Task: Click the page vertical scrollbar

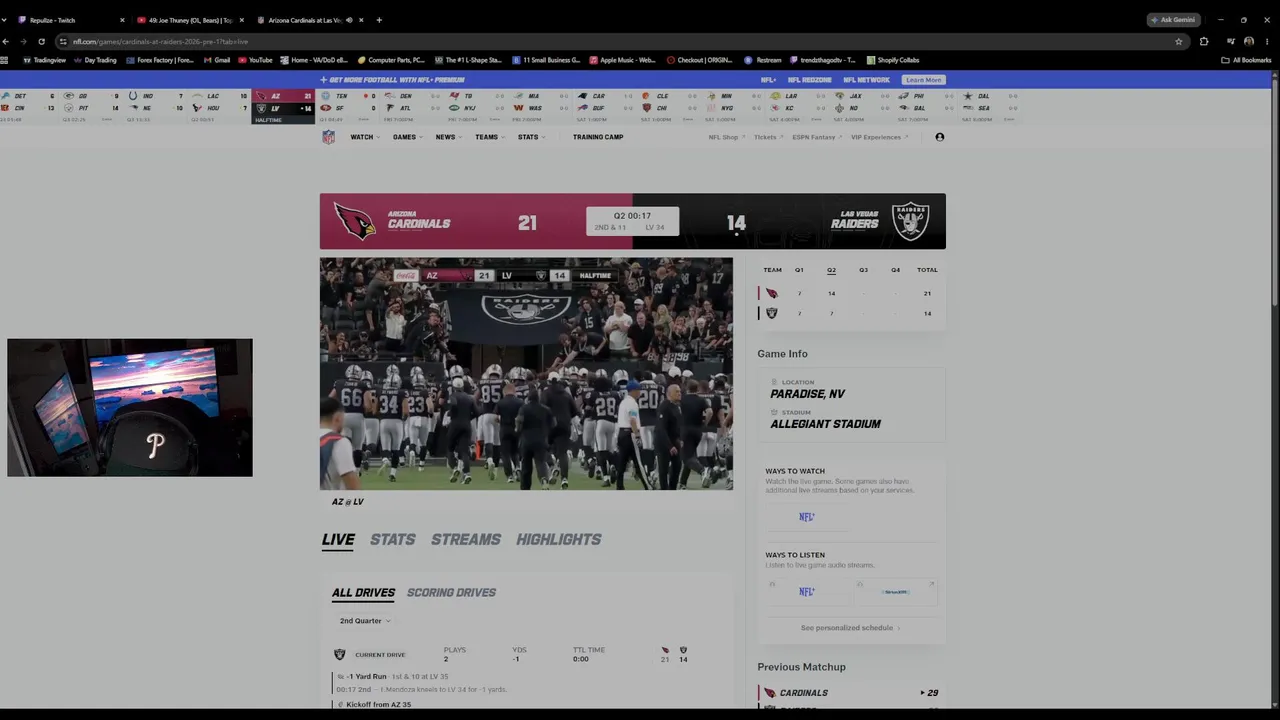Action: (x=1276, y=190)
